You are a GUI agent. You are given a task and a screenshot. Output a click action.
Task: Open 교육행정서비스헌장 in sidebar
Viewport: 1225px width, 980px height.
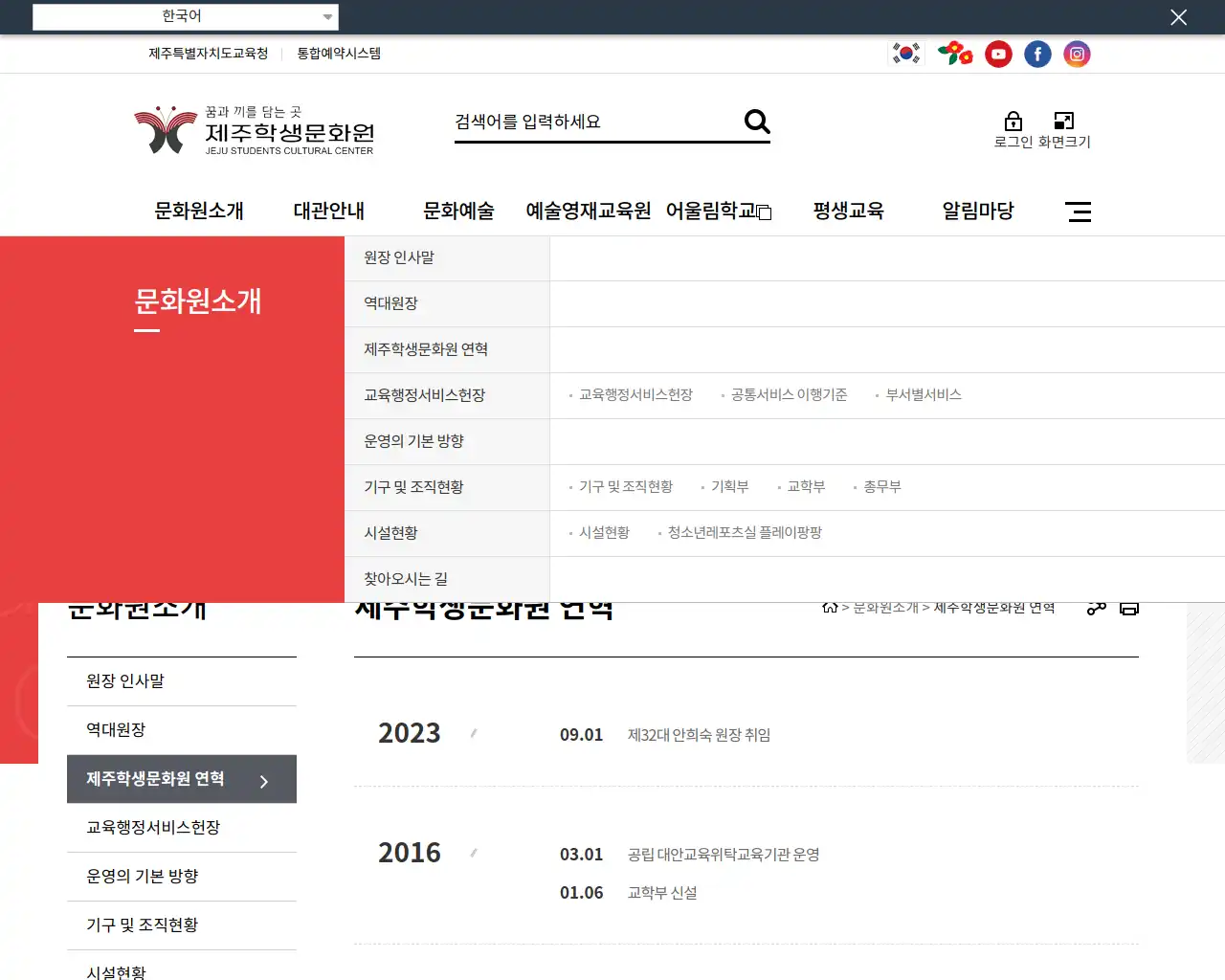coord(182,828)
